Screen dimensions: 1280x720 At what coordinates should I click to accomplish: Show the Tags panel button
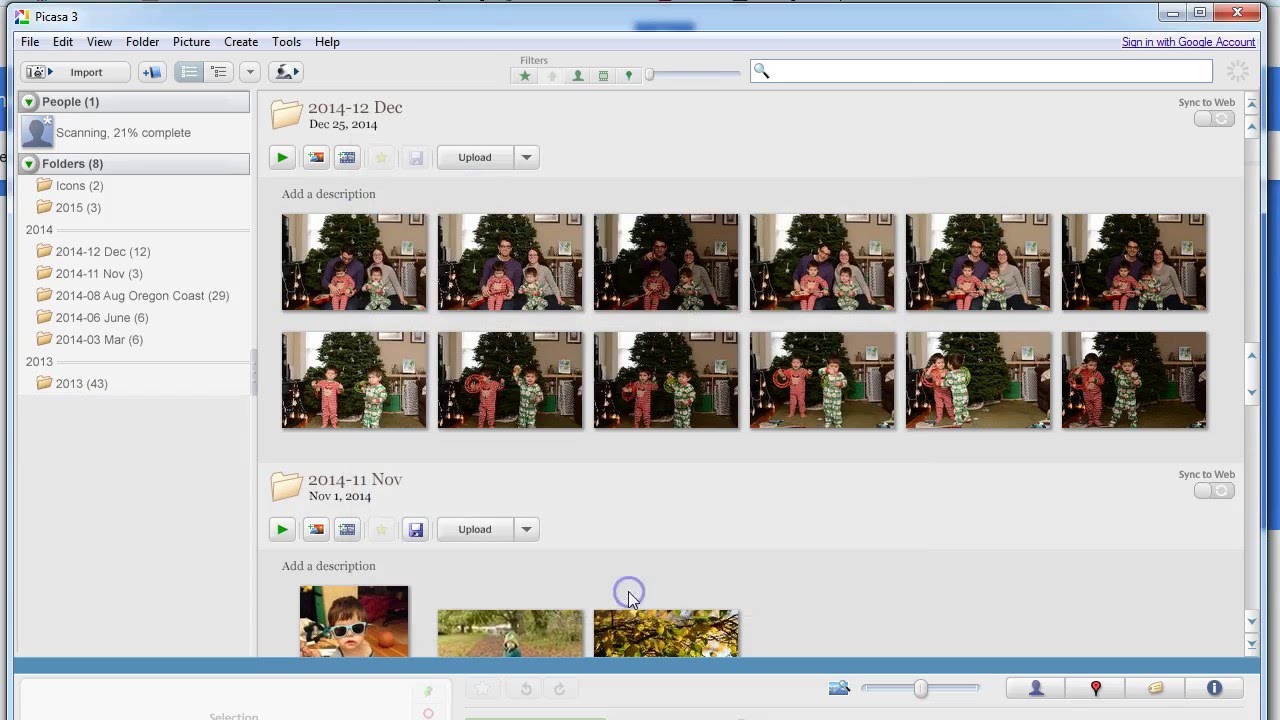coord(1155,688)
